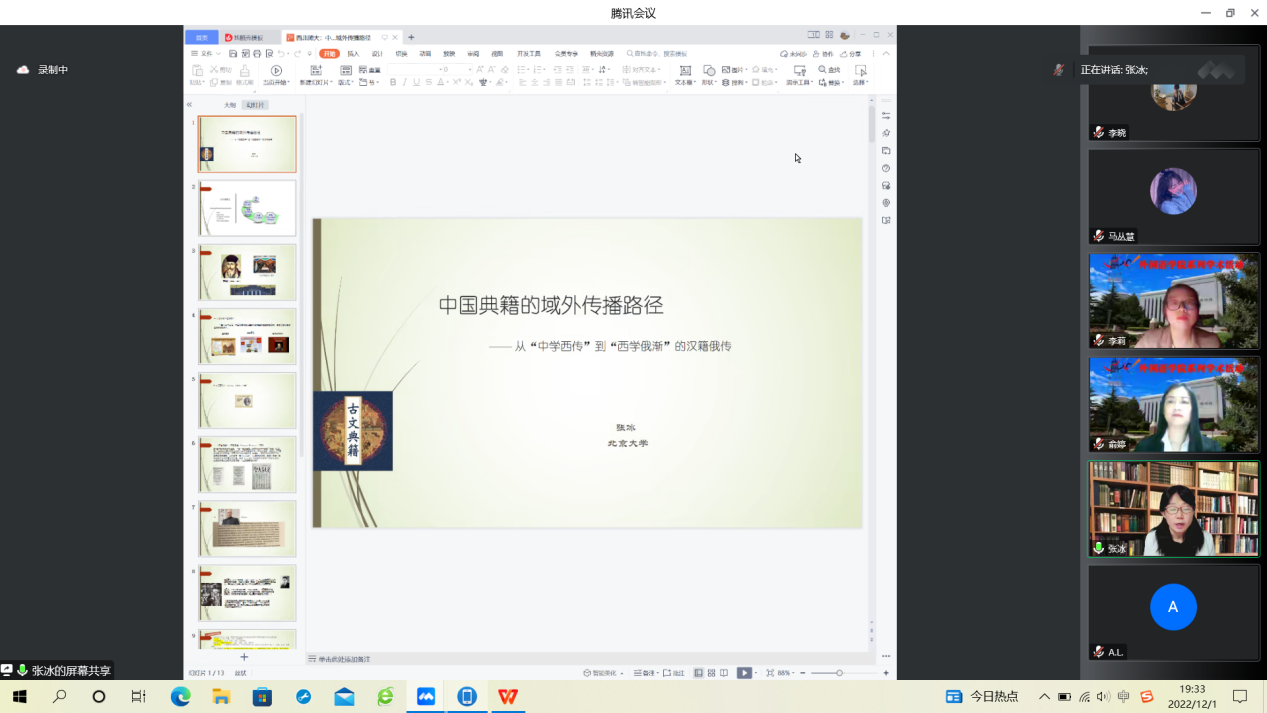The width and height of the screenshot is (1267, 713).
Task: Click the save icon in quick access toolbar
Action: coord(233,53)
